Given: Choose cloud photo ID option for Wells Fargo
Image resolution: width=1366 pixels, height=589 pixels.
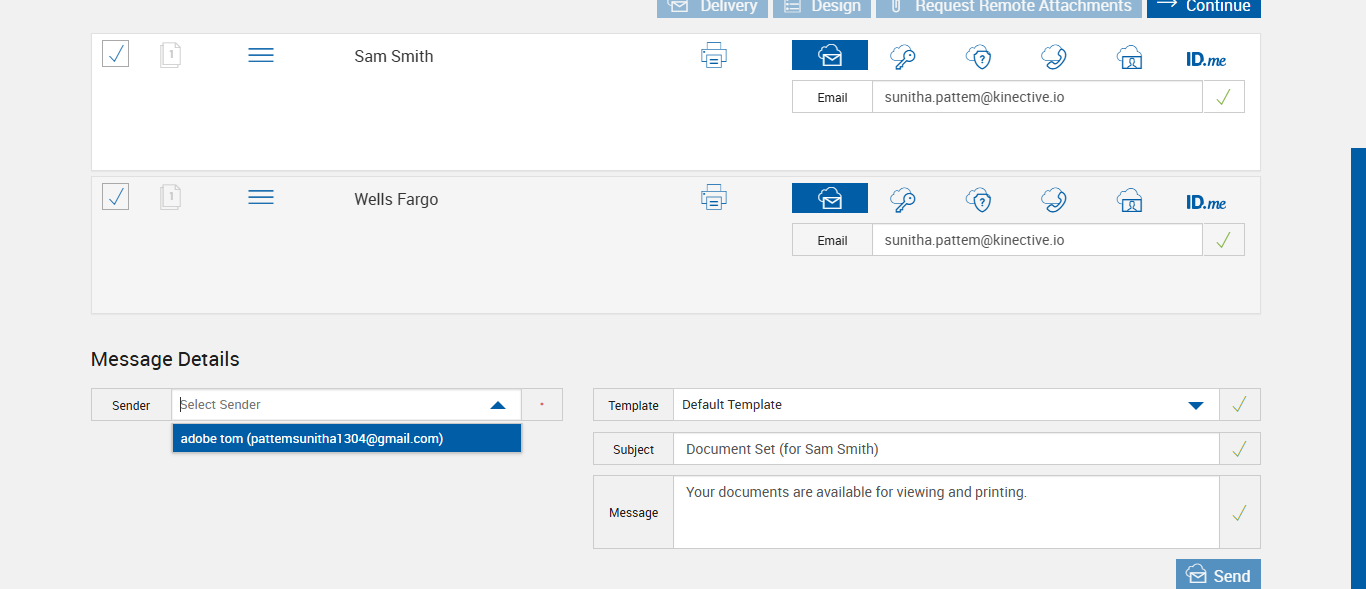Looking at the screenshot, I should (1129, 200).
